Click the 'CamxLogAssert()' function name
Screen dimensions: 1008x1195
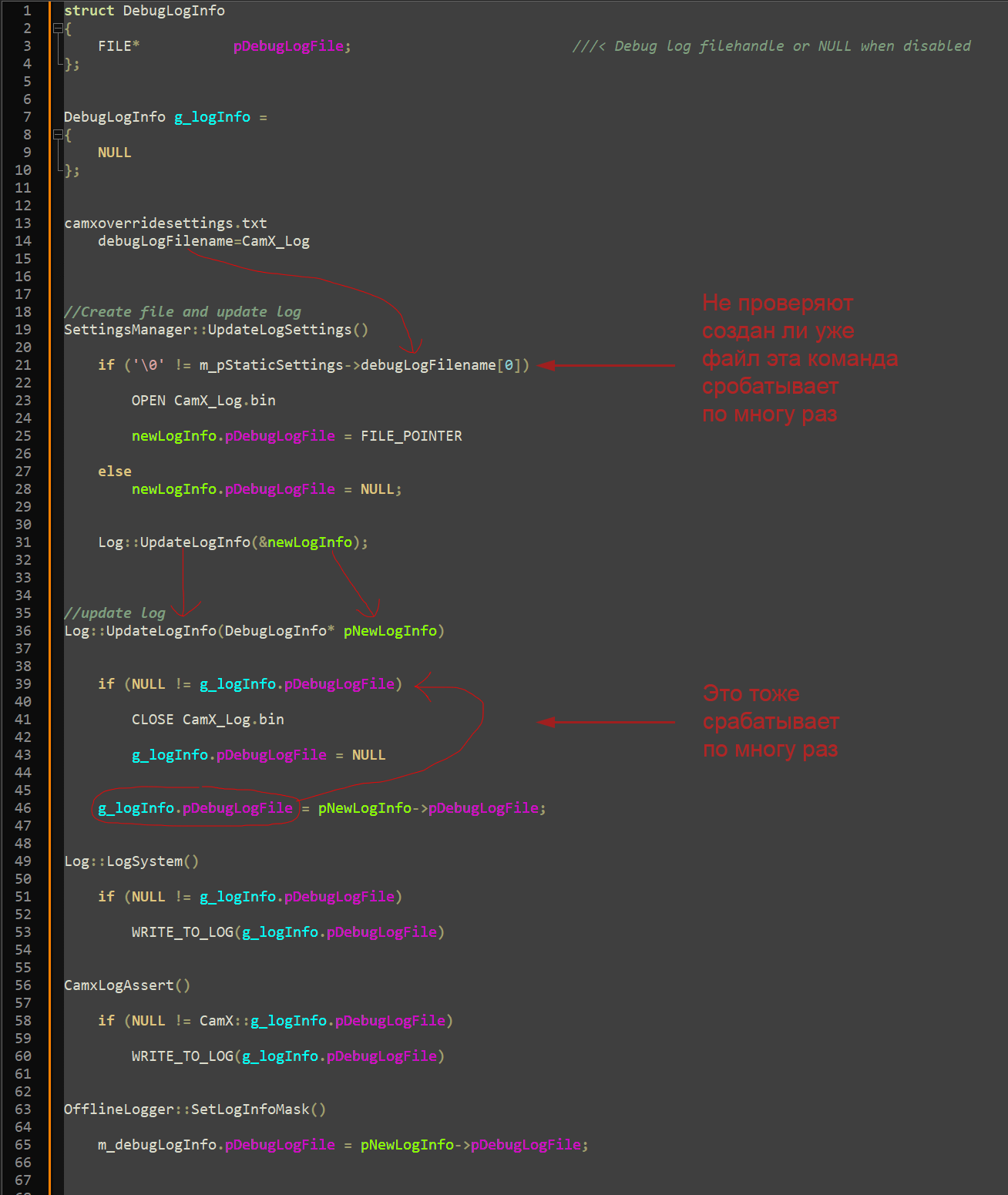(127, 985)
